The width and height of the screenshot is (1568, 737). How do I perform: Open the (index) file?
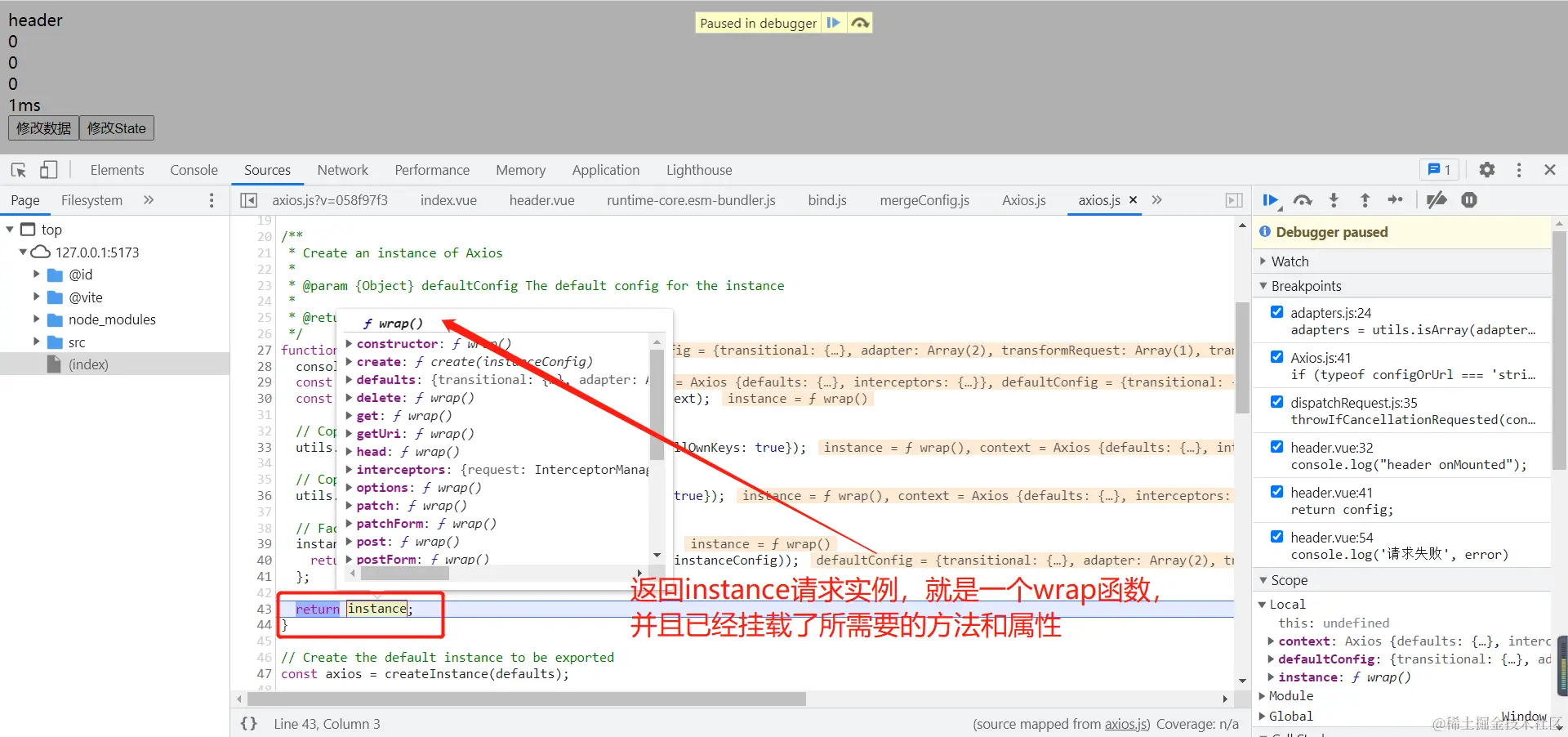point(88,364)
